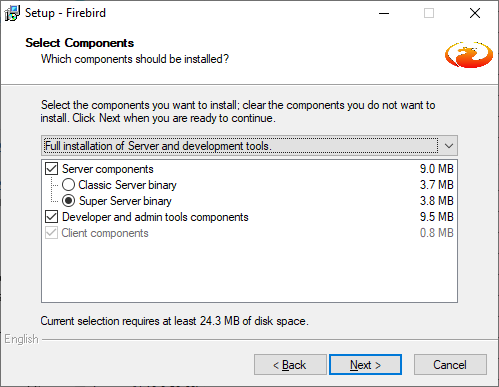Image resolution: width=499 pixels, height=387 pixels.
Task: Close the Setup - Firebird window
Action: coord(475,13)
